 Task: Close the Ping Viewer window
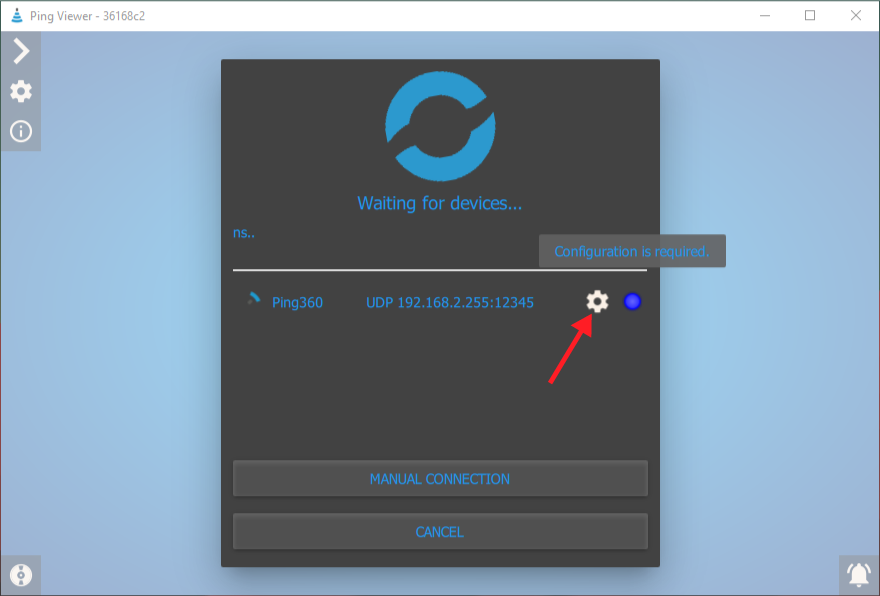856,15
